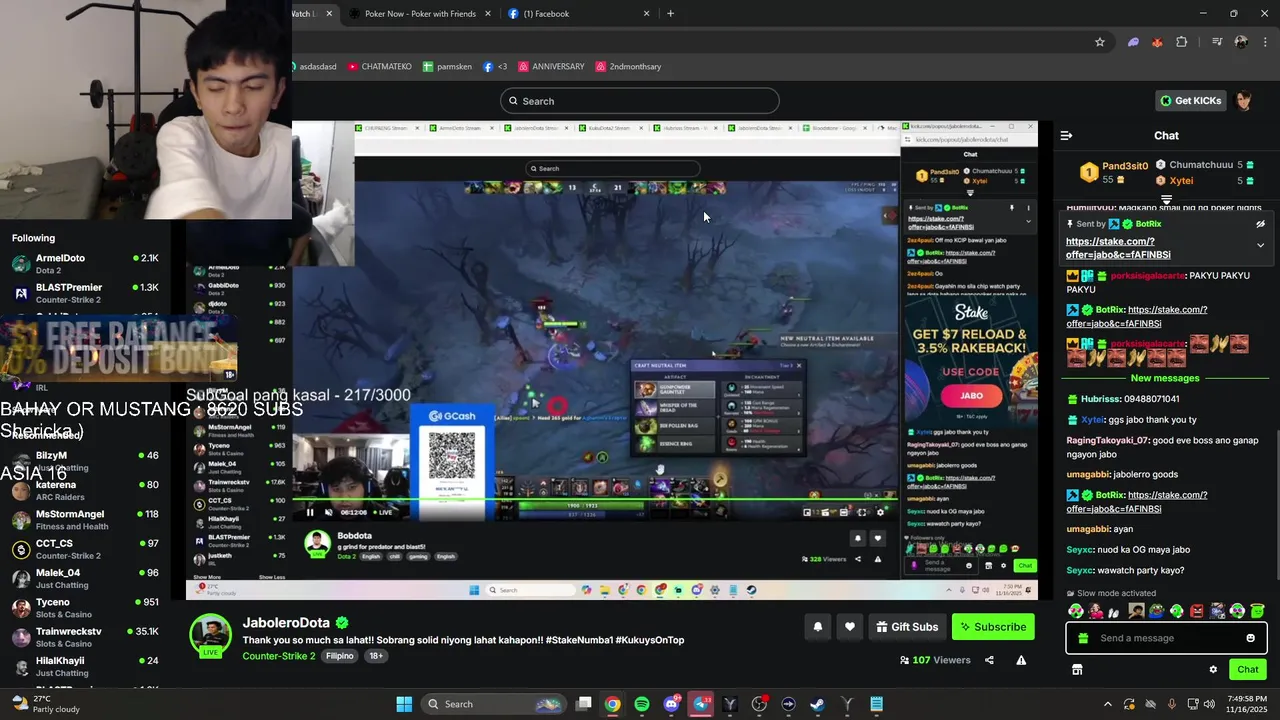Screen dimensions: 1280x720
Task: Open CCT_CS channel in sidebar
Action: [85, 549]
